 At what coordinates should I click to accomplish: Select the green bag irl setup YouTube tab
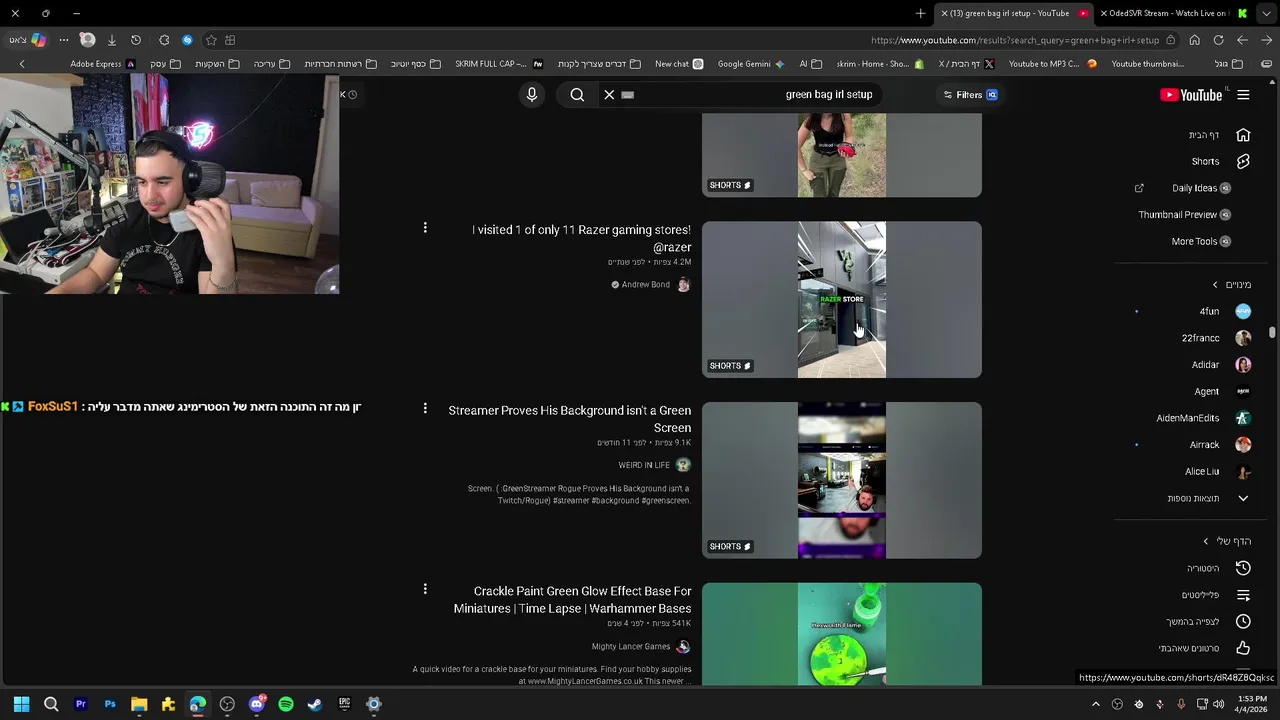[x=1016, y=13]
